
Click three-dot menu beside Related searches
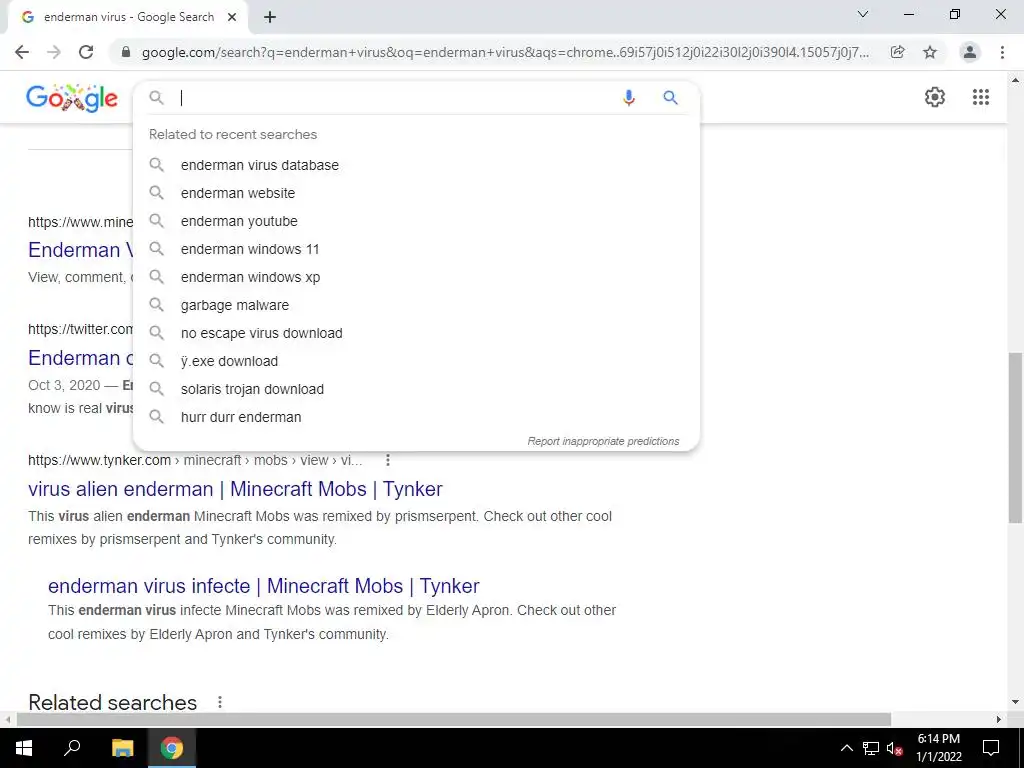point(219,702)
